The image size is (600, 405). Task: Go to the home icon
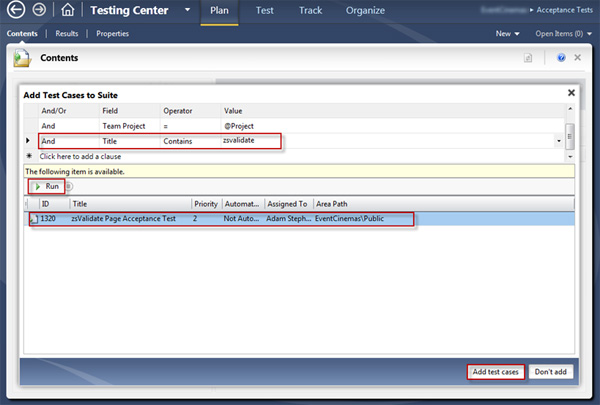click(67, 13)
